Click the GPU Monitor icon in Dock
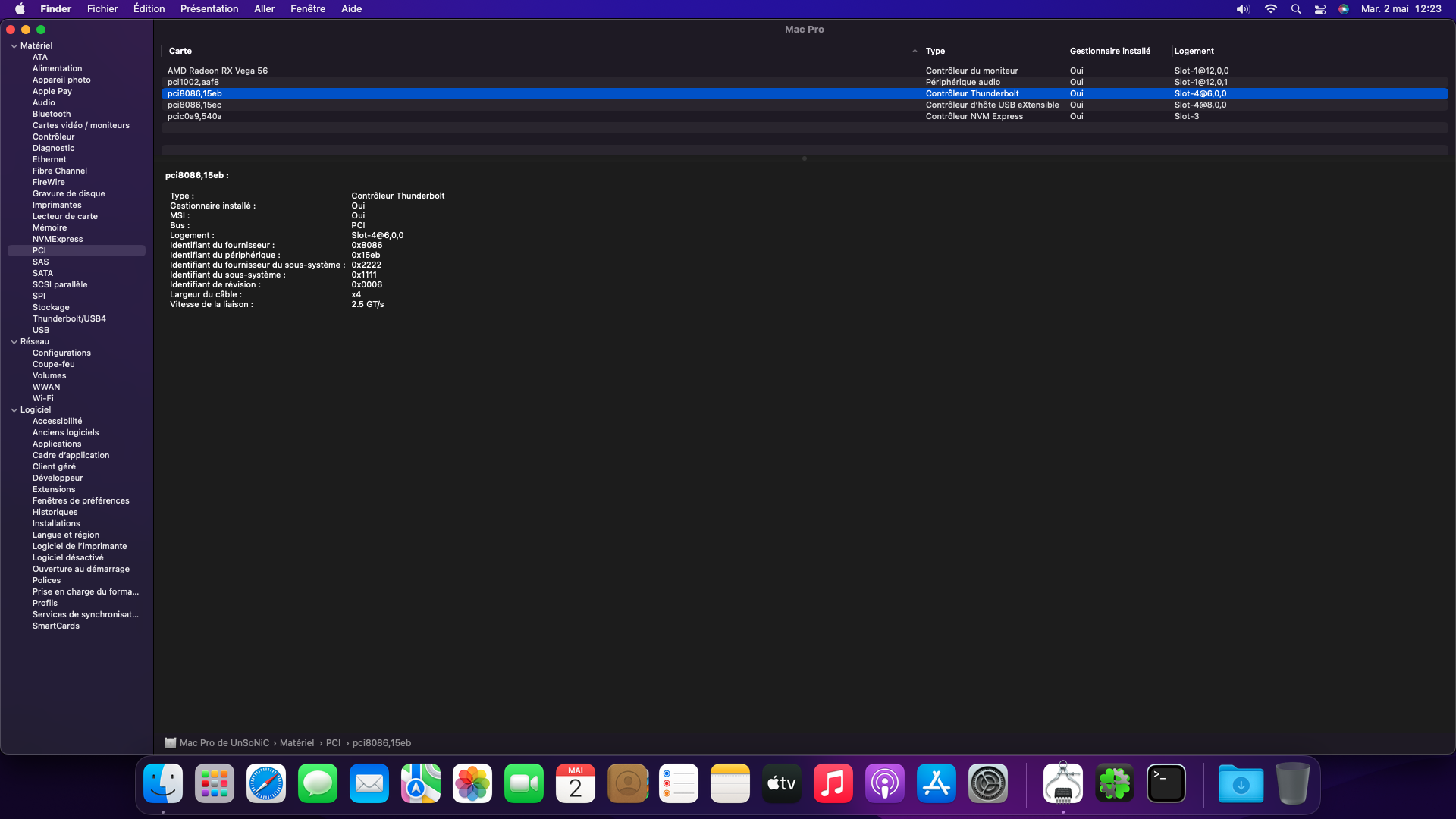 (x=1062, y=783)
